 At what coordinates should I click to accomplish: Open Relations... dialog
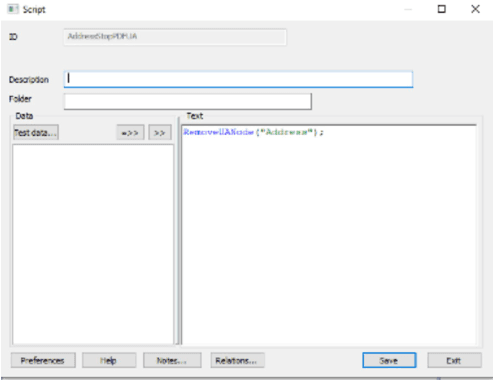point(237,360)
